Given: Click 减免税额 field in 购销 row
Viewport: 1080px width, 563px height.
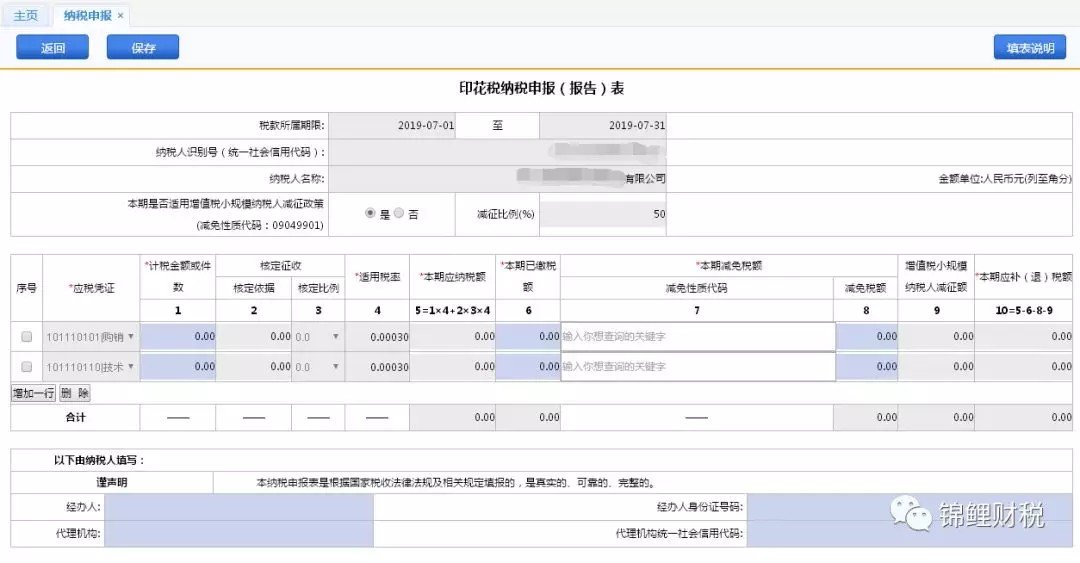Looking at the screenshot, I should coord(866,336).
